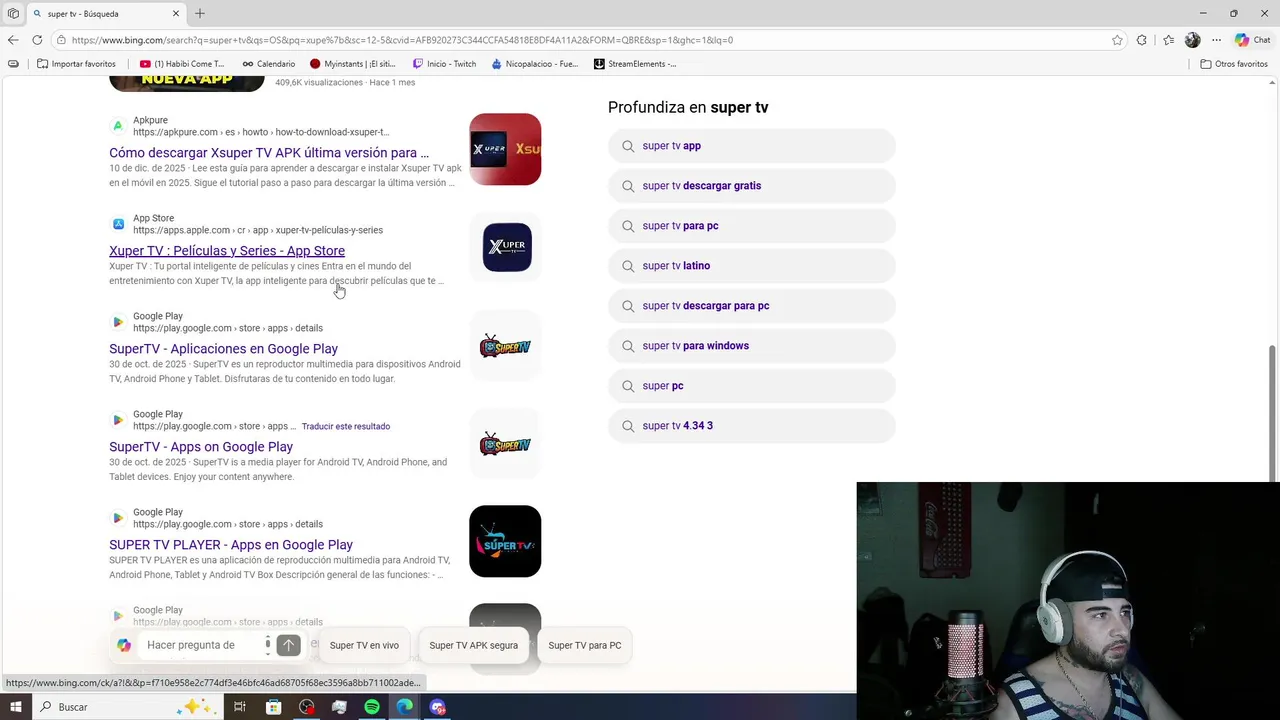
Task: Open the favorites list icon
Action: [1168, 40]
